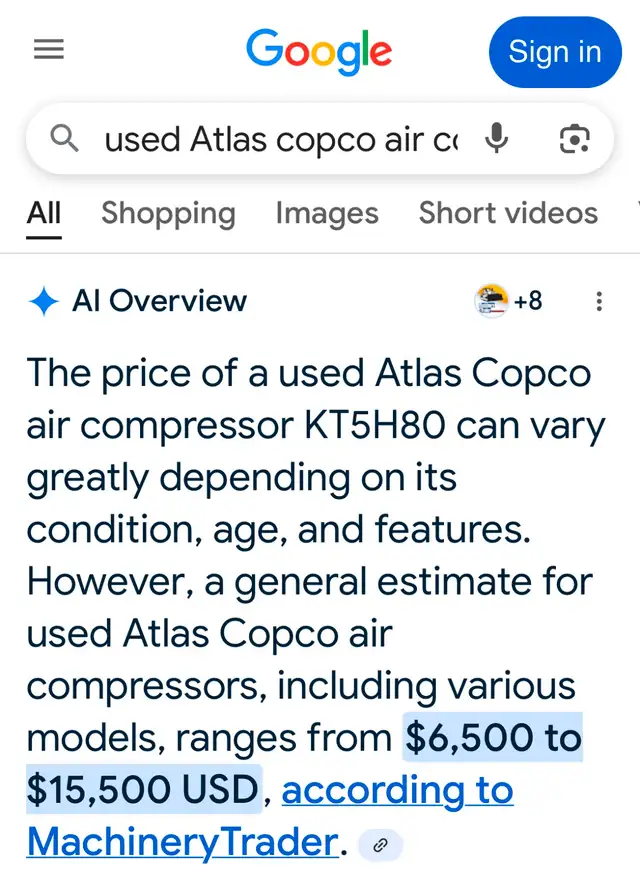This screenshot has height=886, width=640.
Task: Click the magnifying glass search icon
Action: click(64, 139)
